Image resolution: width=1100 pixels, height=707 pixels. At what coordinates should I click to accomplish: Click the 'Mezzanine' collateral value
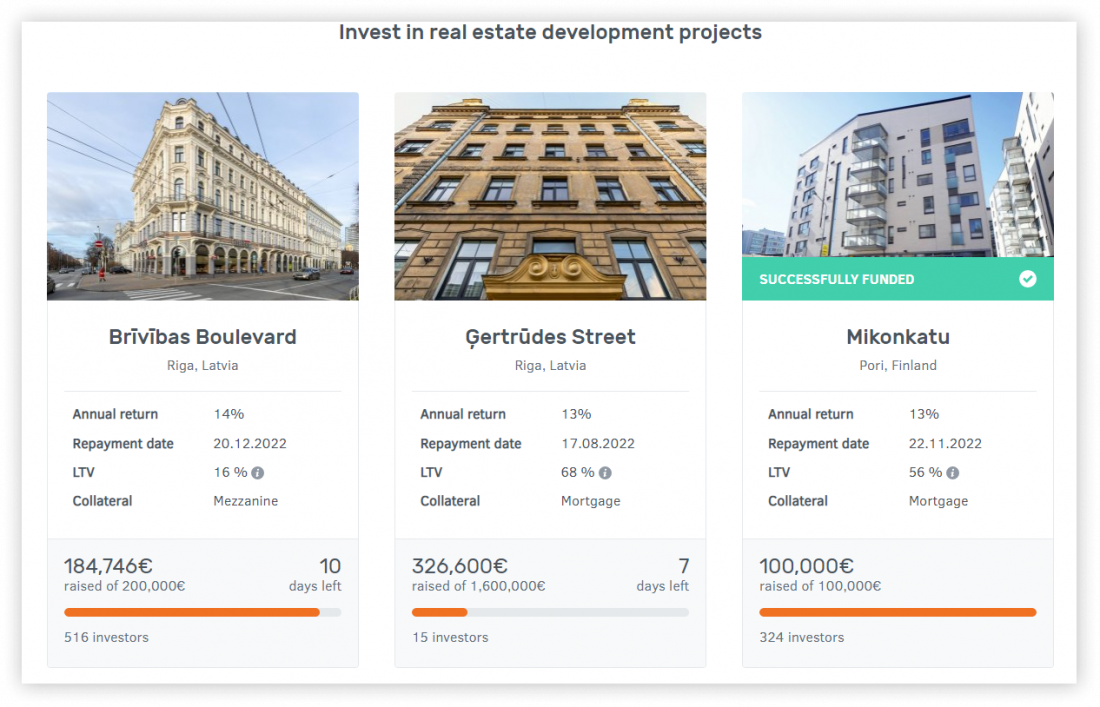[x=246, y=501]
